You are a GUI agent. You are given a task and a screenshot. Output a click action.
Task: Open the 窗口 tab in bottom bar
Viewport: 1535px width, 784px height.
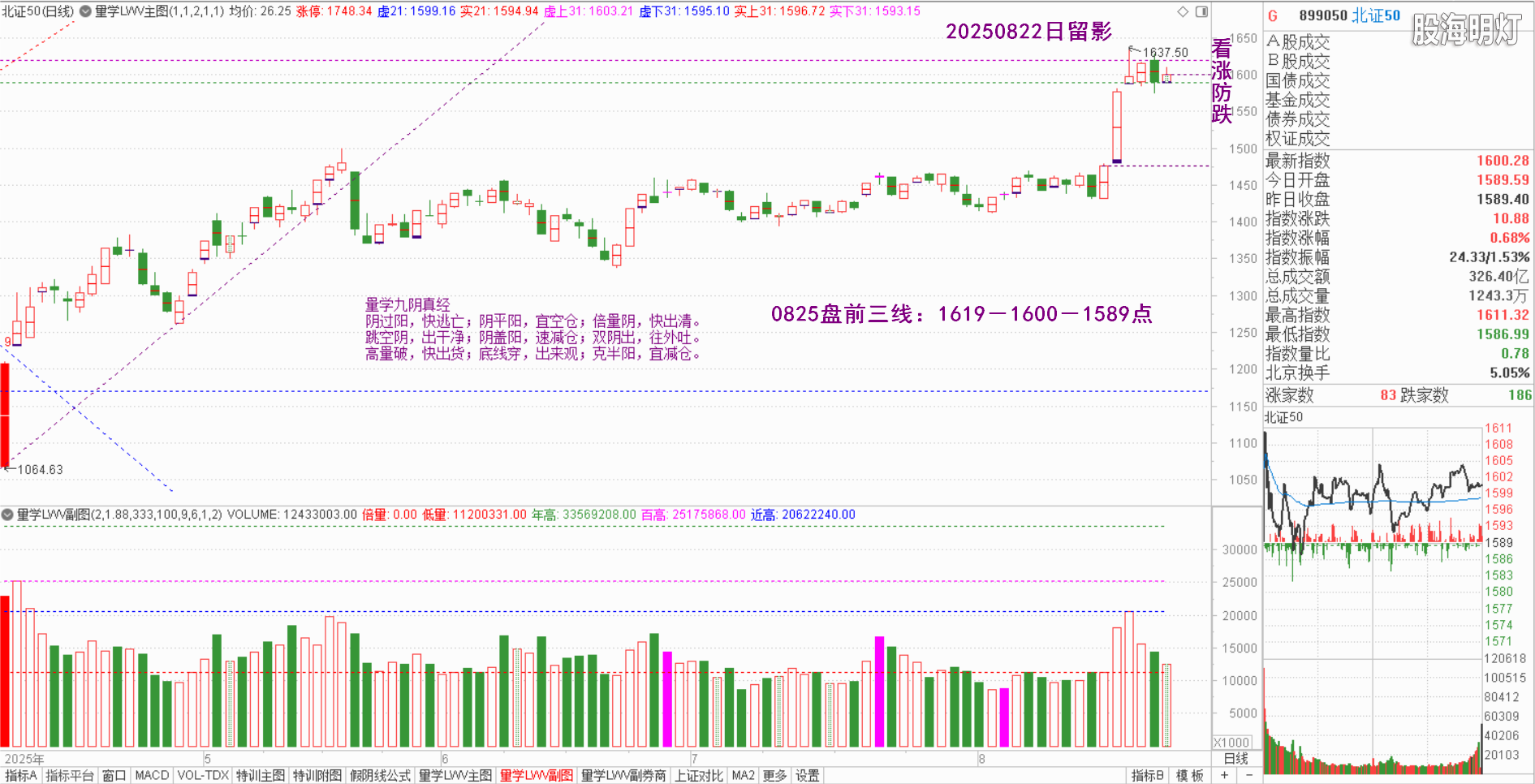coord(114,775)
